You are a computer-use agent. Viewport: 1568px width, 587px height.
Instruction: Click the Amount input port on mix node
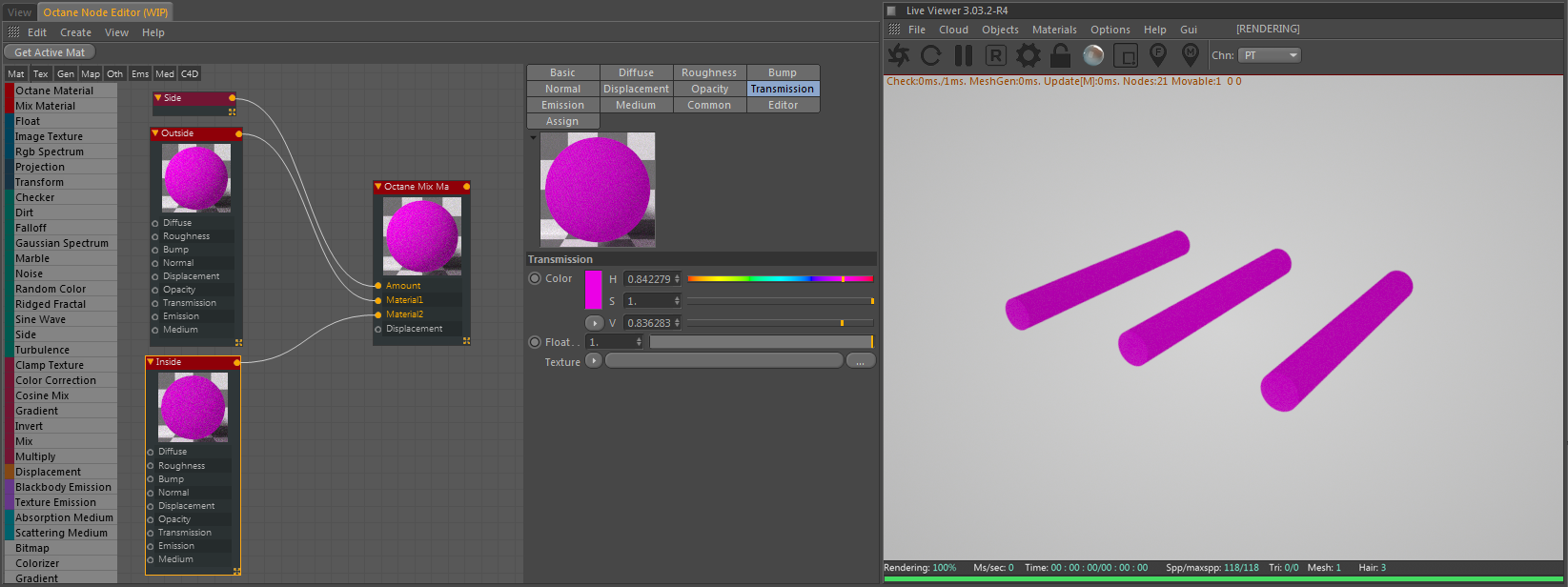(x=378, y=286)
